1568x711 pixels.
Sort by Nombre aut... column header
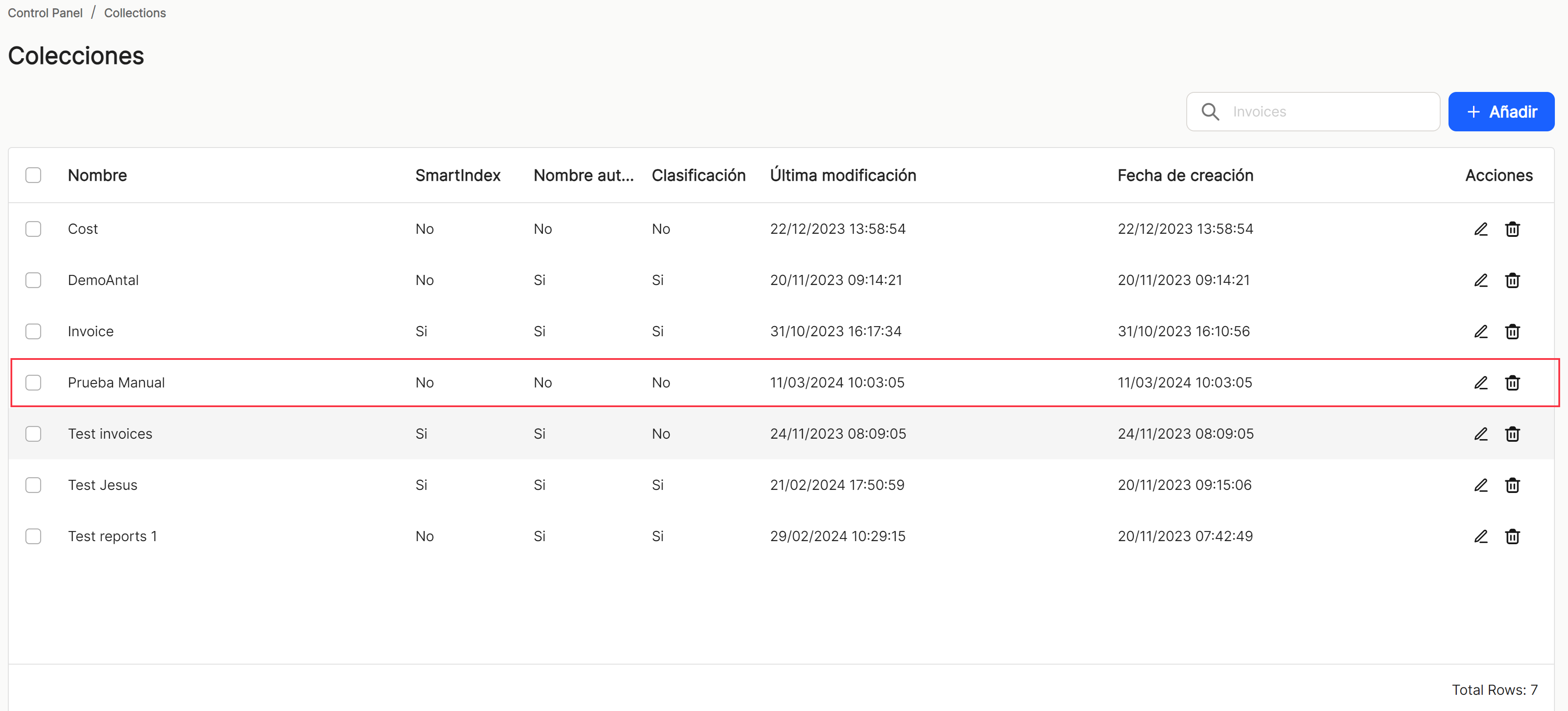(x=583, y=175)
